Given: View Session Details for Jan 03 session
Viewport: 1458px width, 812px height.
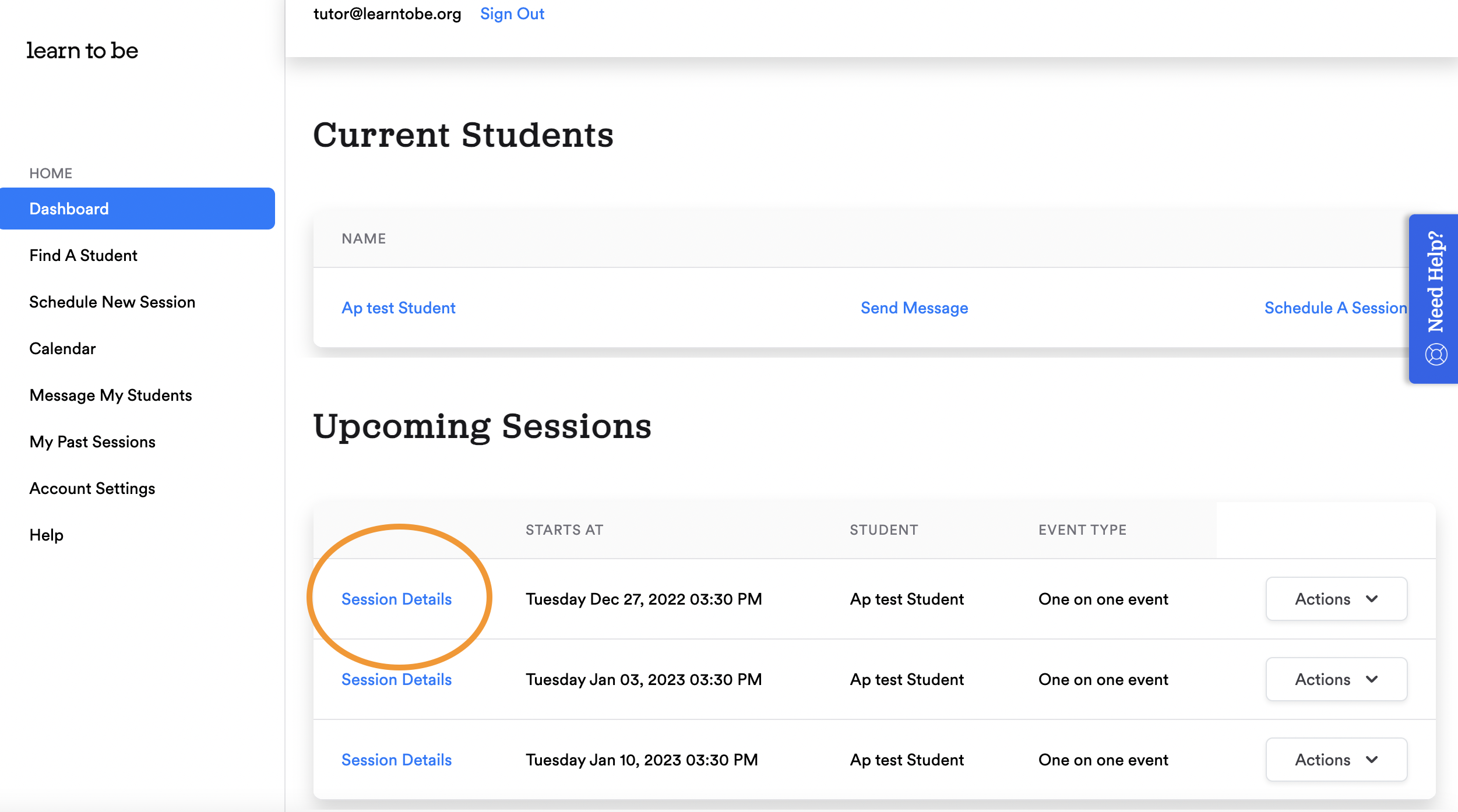Looking at the screenshot, I should coord(396,679).
